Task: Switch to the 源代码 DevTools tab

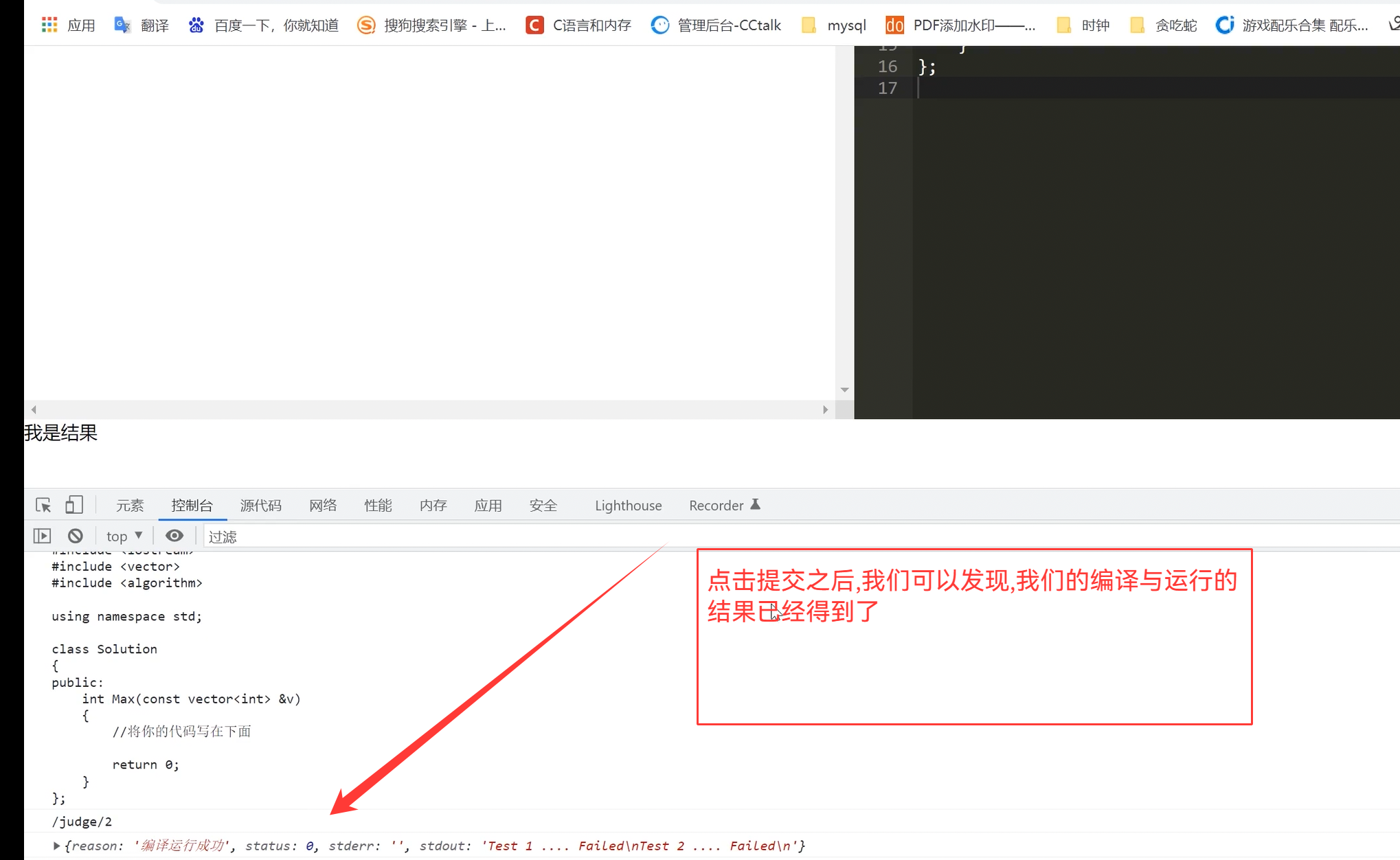Action: click(261, 506)
